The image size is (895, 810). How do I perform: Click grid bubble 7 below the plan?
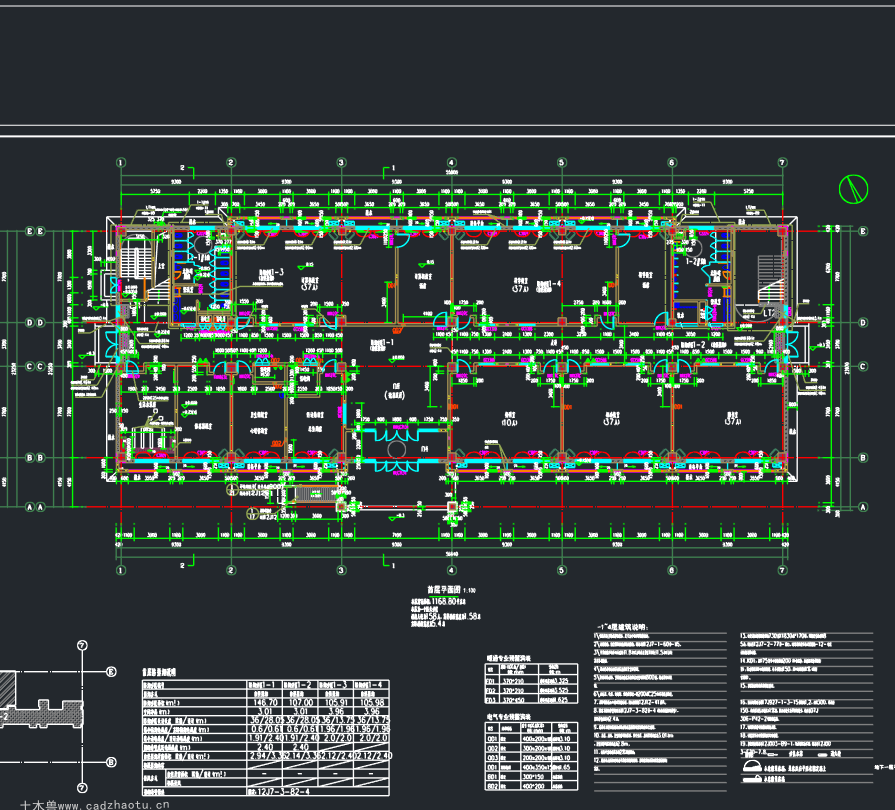783,570
